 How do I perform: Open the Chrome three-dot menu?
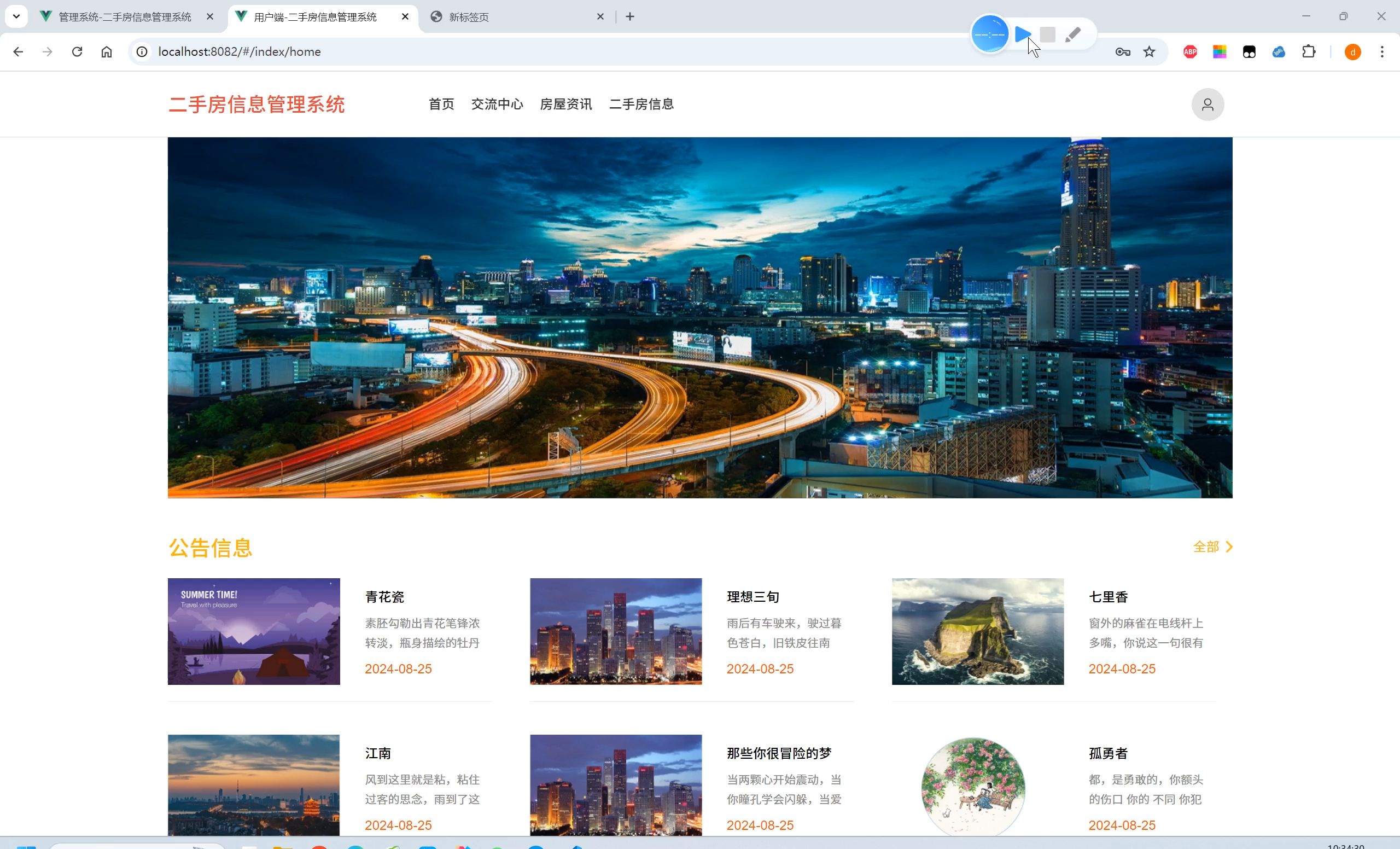(x=1382, y=52)
